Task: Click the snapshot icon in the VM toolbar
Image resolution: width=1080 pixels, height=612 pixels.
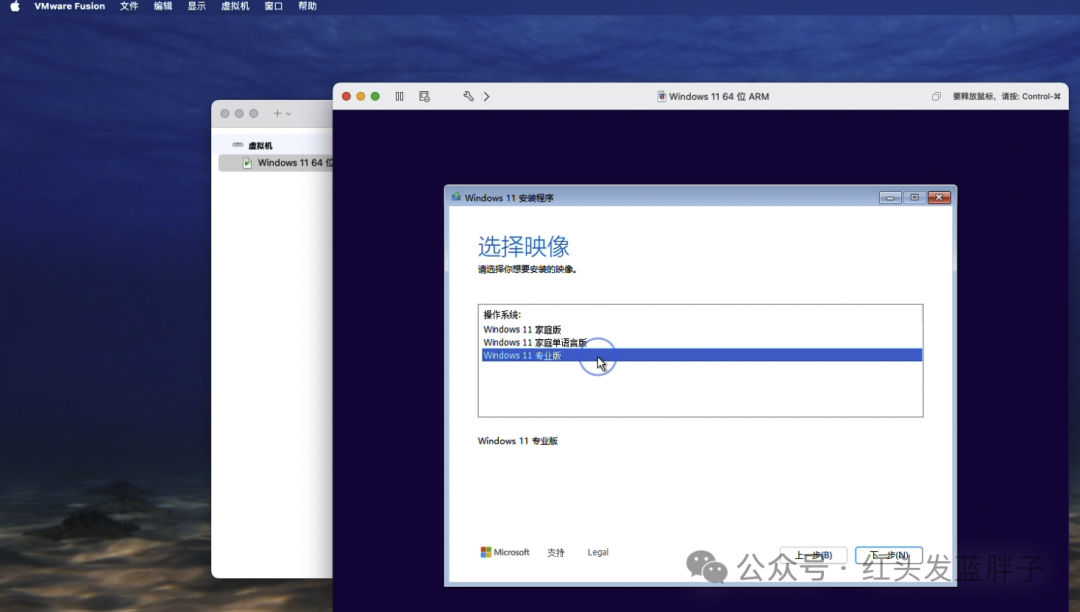Action: [x=424, y=96]
